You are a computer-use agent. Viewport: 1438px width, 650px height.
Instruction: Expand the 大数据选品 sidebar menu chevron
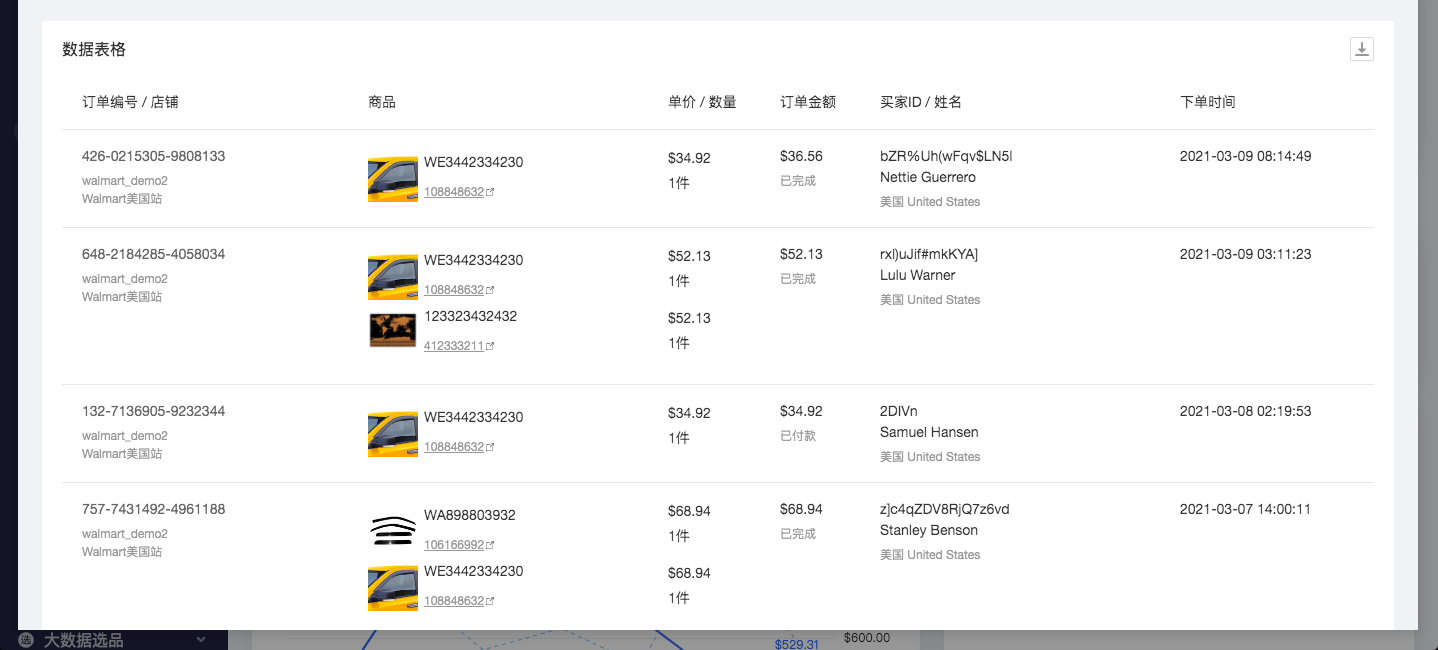(x=201, y=640)
